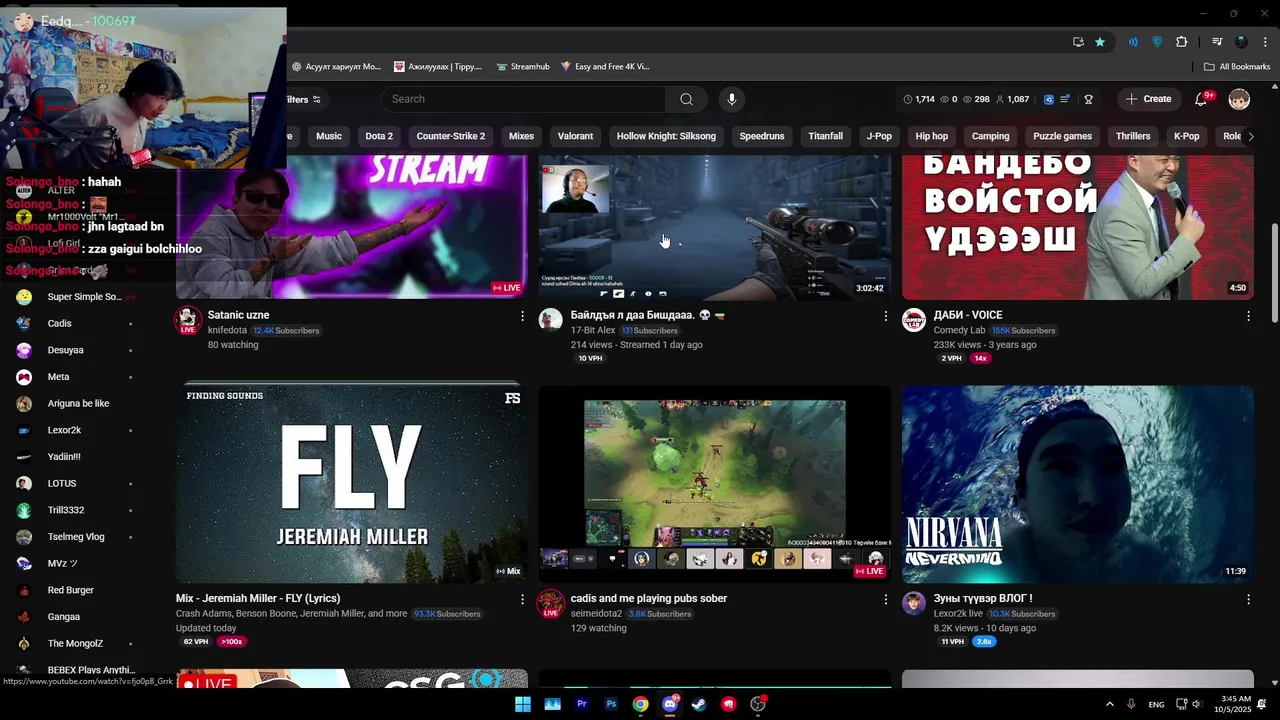Screen dimensions: 1280x720
Task: Select Hollow Knight: Silksong chip
Action: point(666,136)
